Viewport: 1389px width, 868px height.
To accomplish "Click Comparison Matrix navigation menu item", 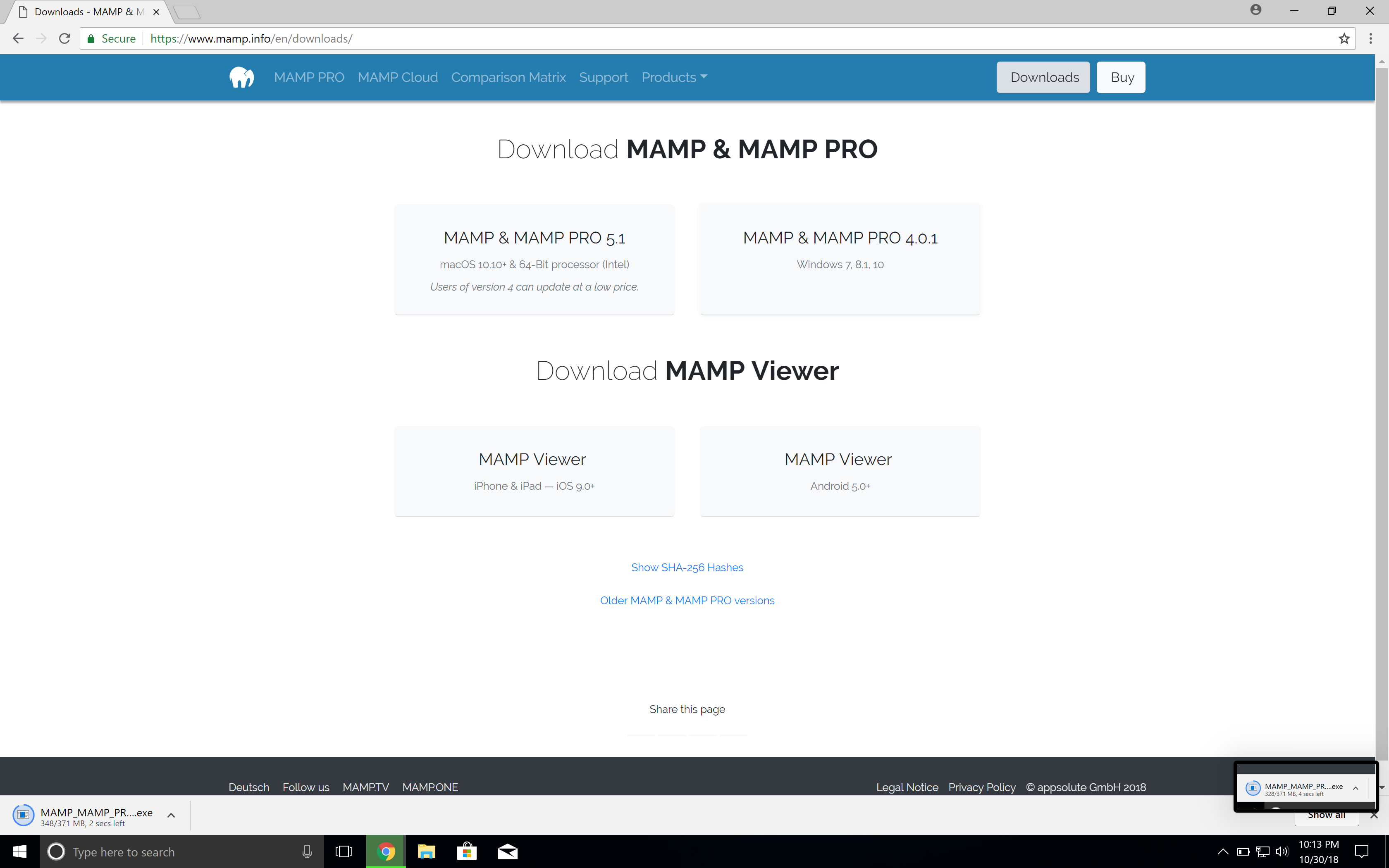I will [x=508, y=77].
